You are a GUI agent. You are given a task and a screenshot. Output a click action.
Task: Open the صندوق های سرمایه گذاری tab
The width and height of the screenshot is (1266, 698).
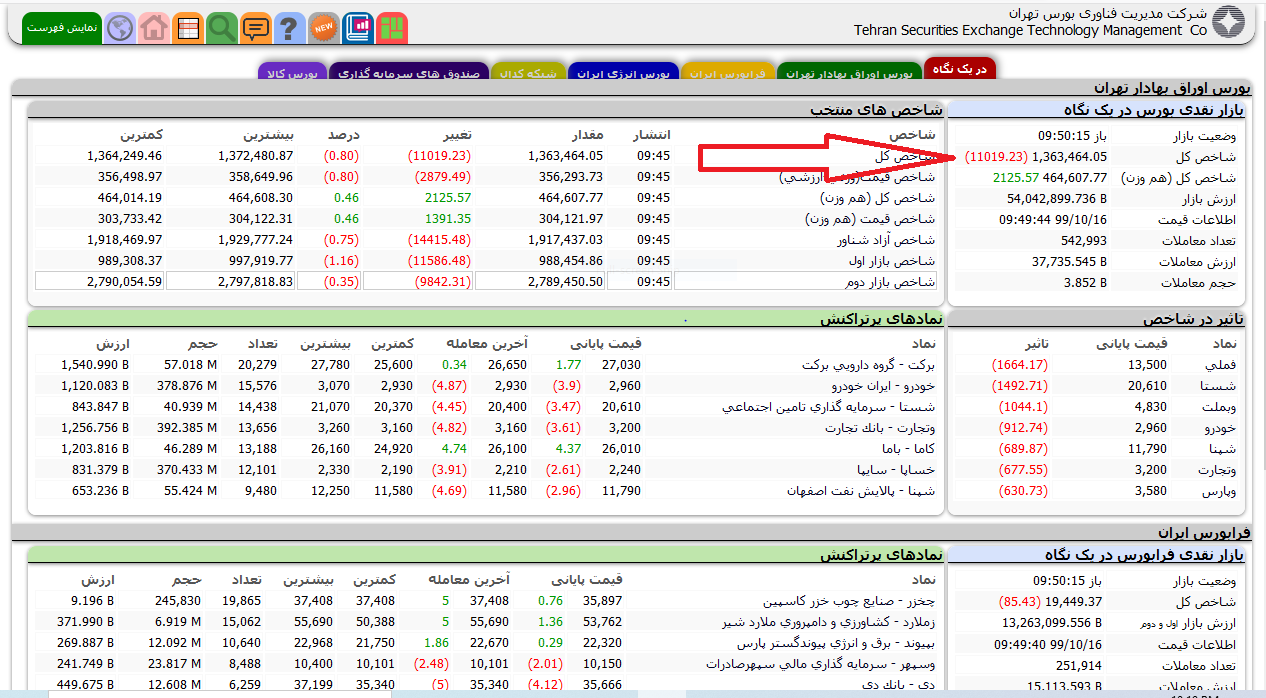tap(408, 73)
